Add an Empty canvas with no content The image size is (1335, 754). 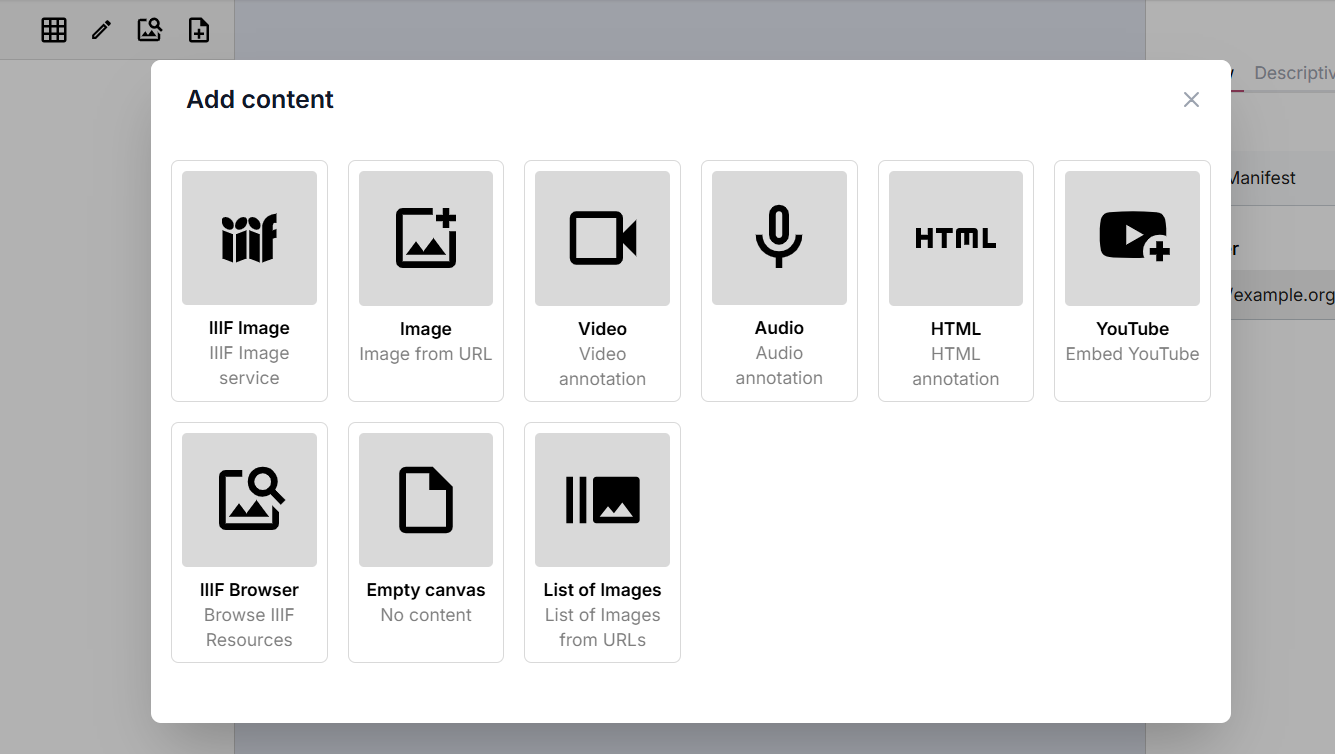(425, 540)
